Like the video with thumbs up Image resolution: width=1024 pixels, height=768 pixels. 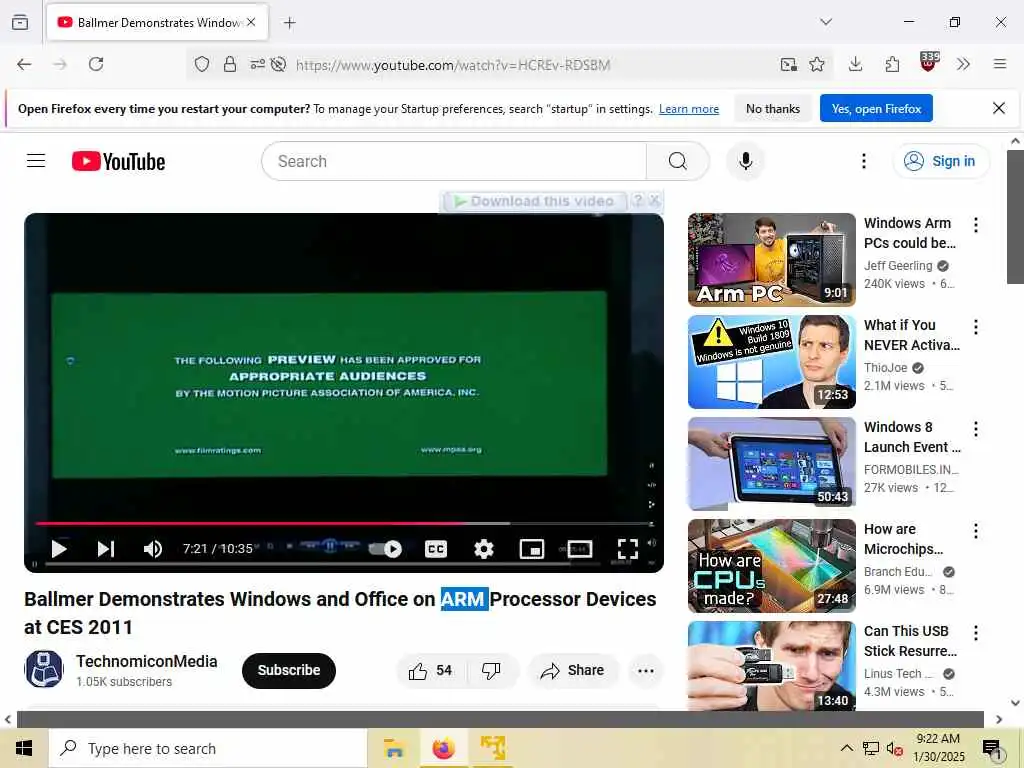pyautogui.click(x=430, y=671)
